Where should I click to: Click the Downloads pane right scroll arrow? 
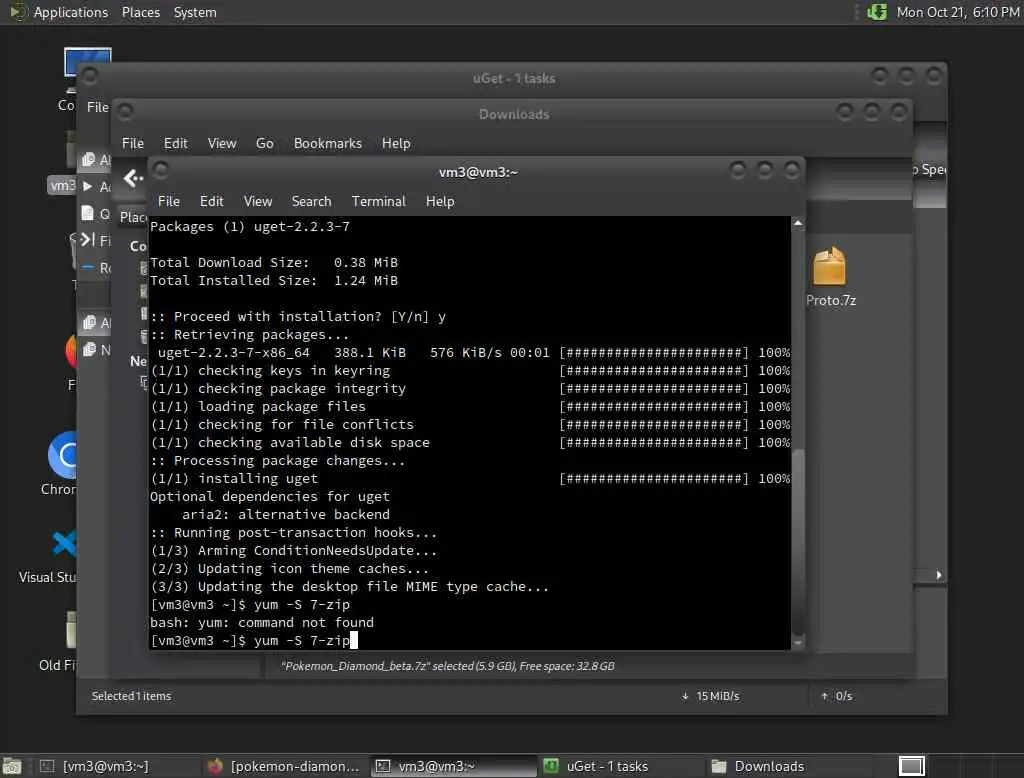coord(938,575)
